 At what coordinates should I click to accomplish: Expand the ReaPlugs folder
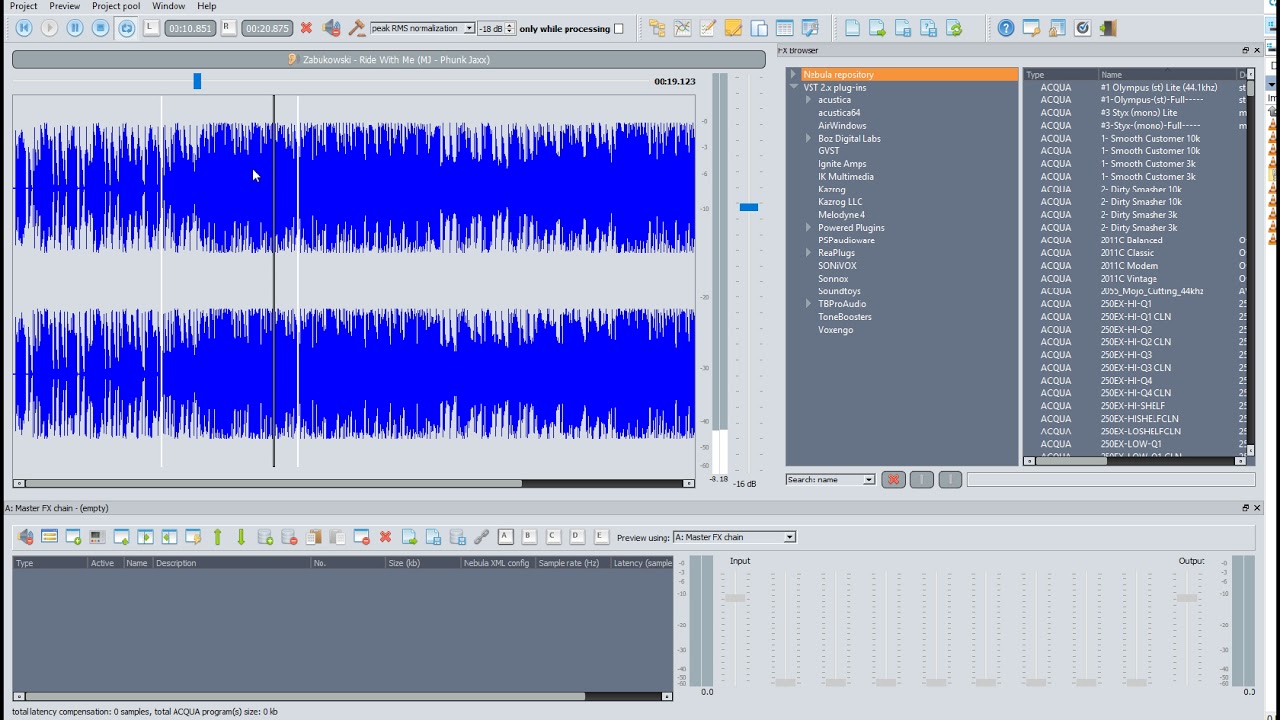pyautogui.click(x=808, y=253)
